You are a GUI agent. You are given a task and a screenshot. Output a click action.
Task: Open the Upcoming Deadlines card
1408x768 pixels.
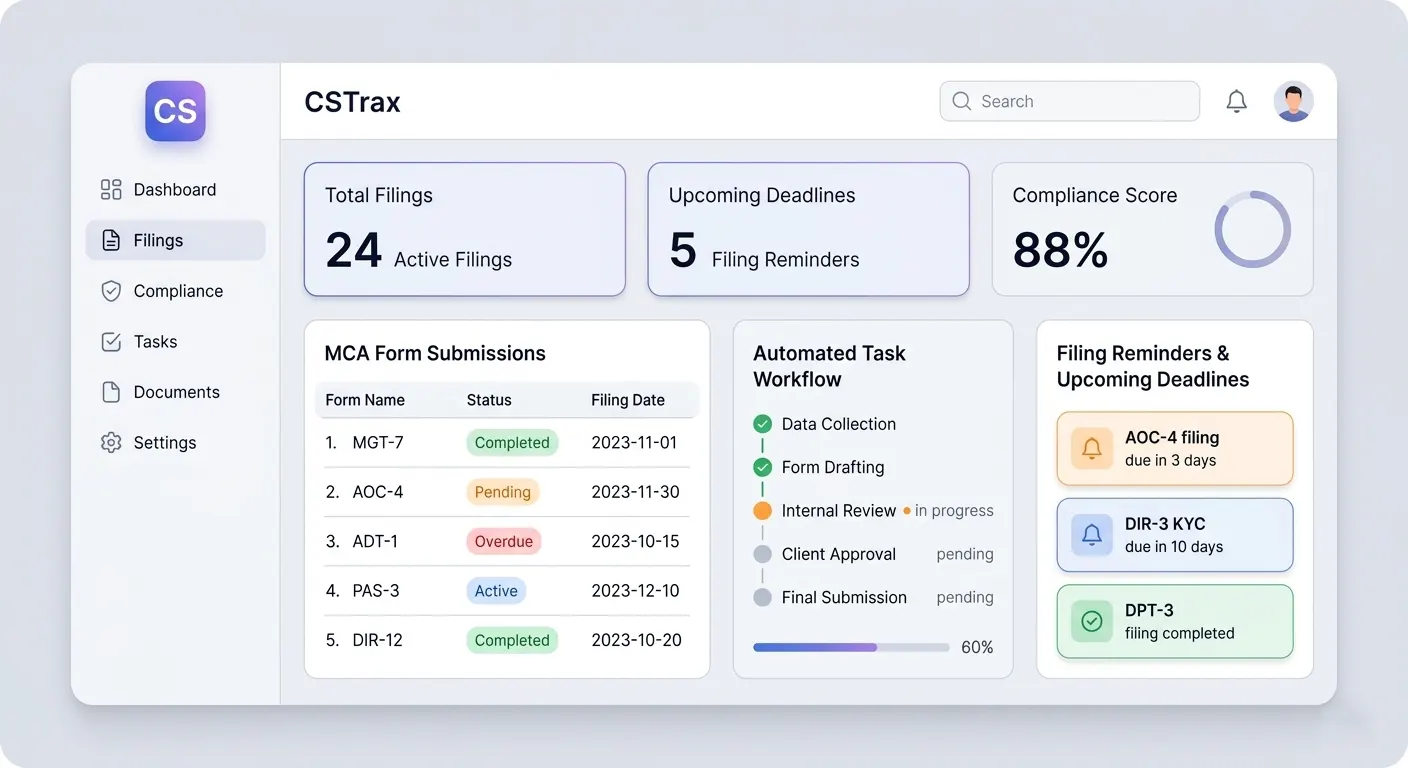pyautogui.click(x=808, y=229)
